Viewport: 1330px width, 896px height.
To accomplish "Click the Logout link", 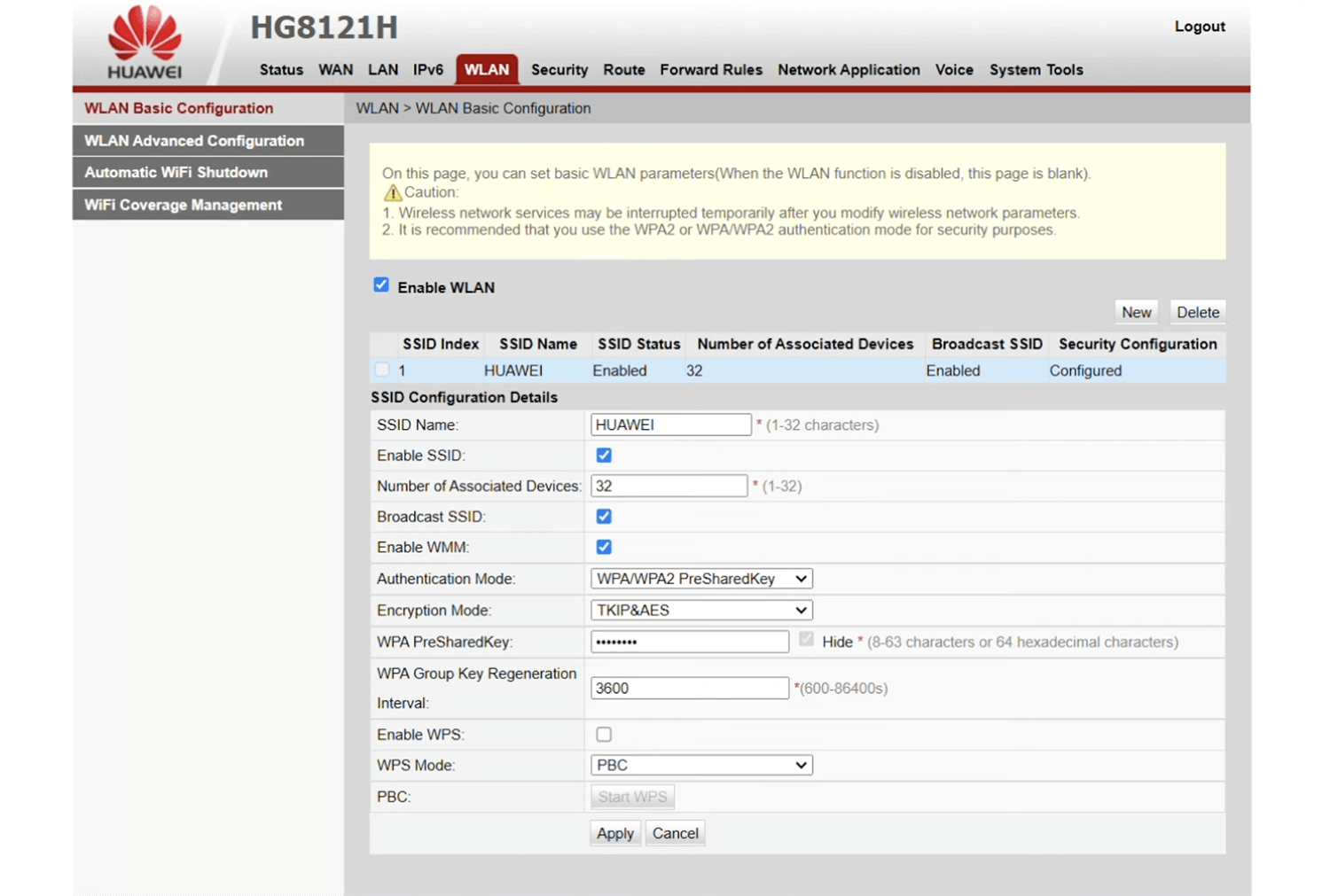I will (x=1199, y=27).
